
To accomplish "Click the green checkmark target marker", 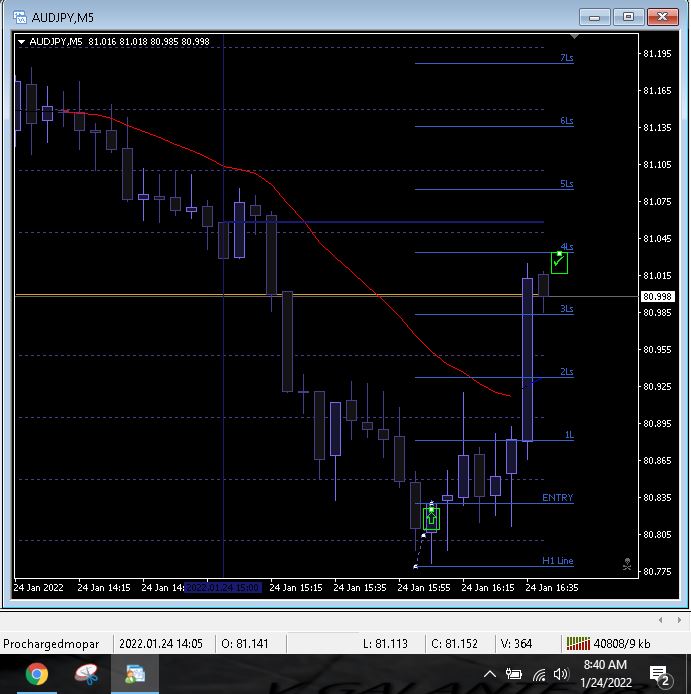I will (x=559, y=262).
